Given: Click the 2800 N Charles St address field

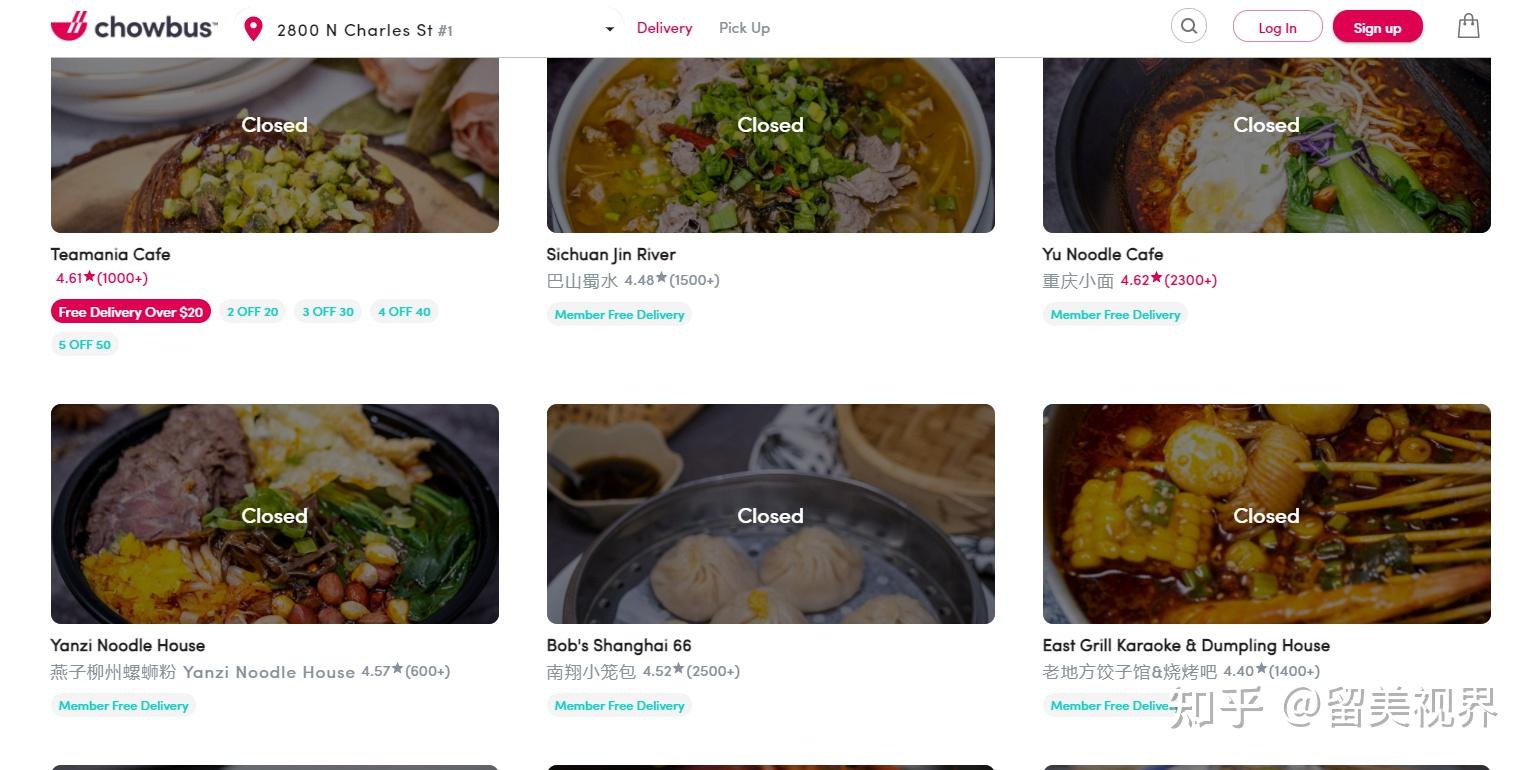Looking at the screenshot, I should tap(365, 30).
